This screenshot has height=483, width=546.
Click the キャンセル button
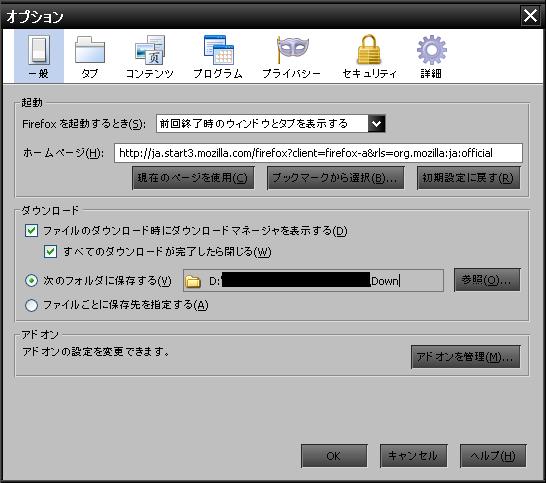point(413,456)
